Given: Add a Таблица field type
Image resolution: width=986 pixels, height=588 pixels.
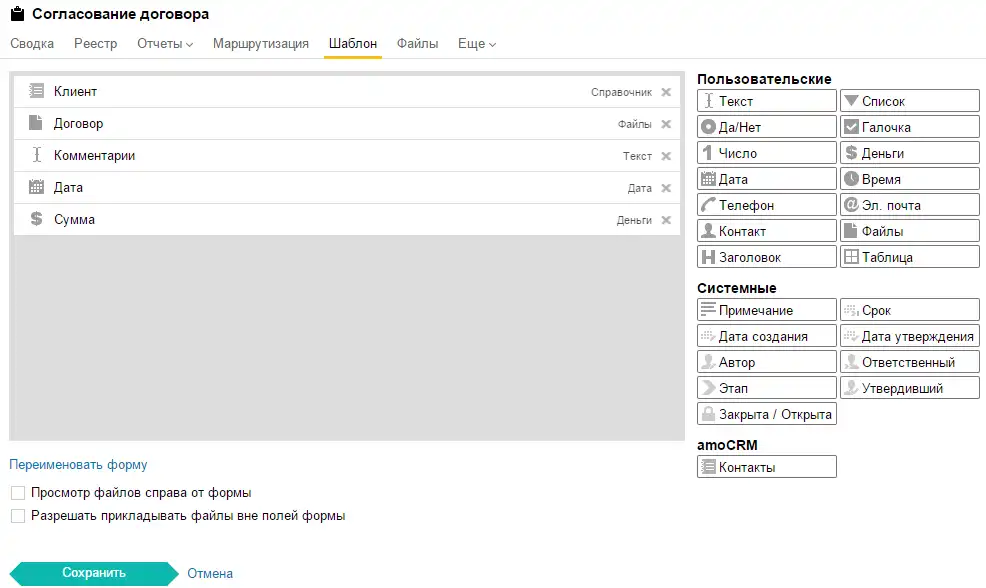Looking at the screenshot, I should 909,257.
